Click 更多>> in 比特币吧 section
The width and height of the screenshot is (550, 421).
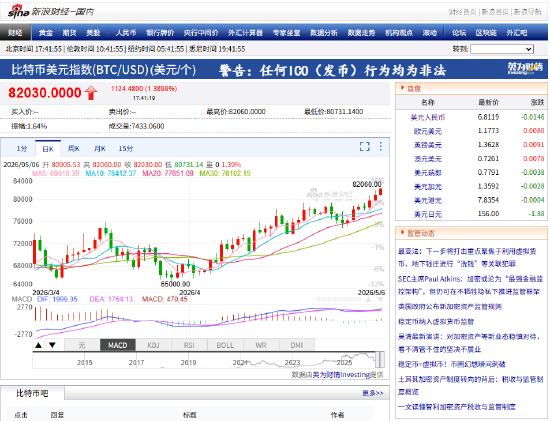373,393
